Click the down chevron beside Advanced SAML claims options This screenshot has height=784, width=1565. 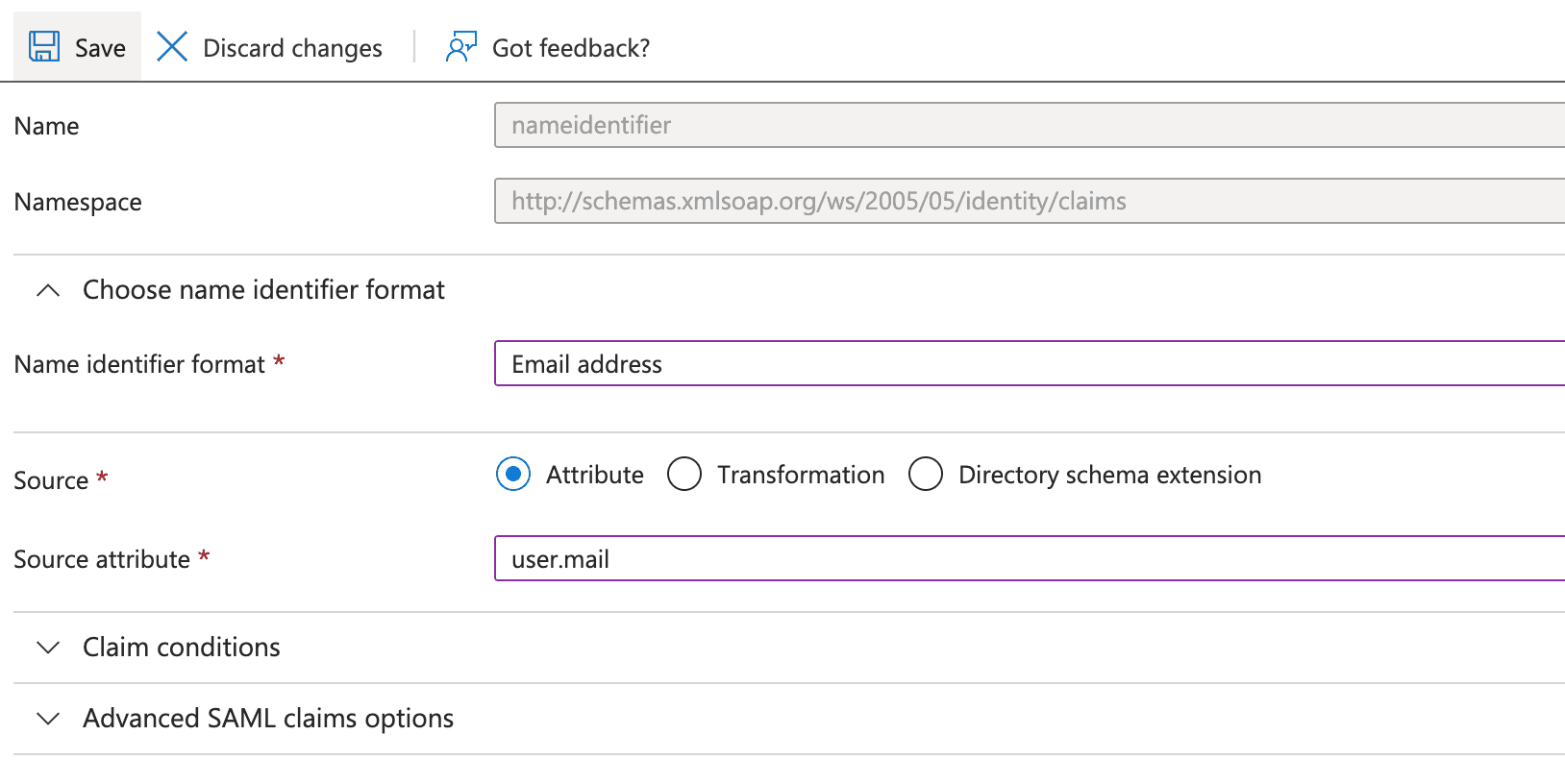(48, 719)
